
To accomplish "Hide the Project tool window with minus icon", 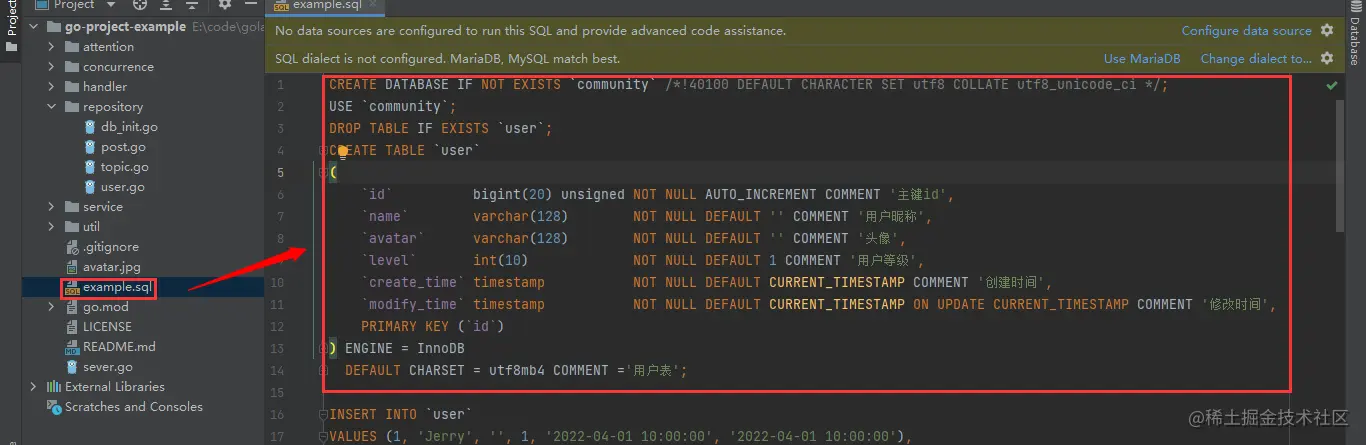I will tap(251, 5).
